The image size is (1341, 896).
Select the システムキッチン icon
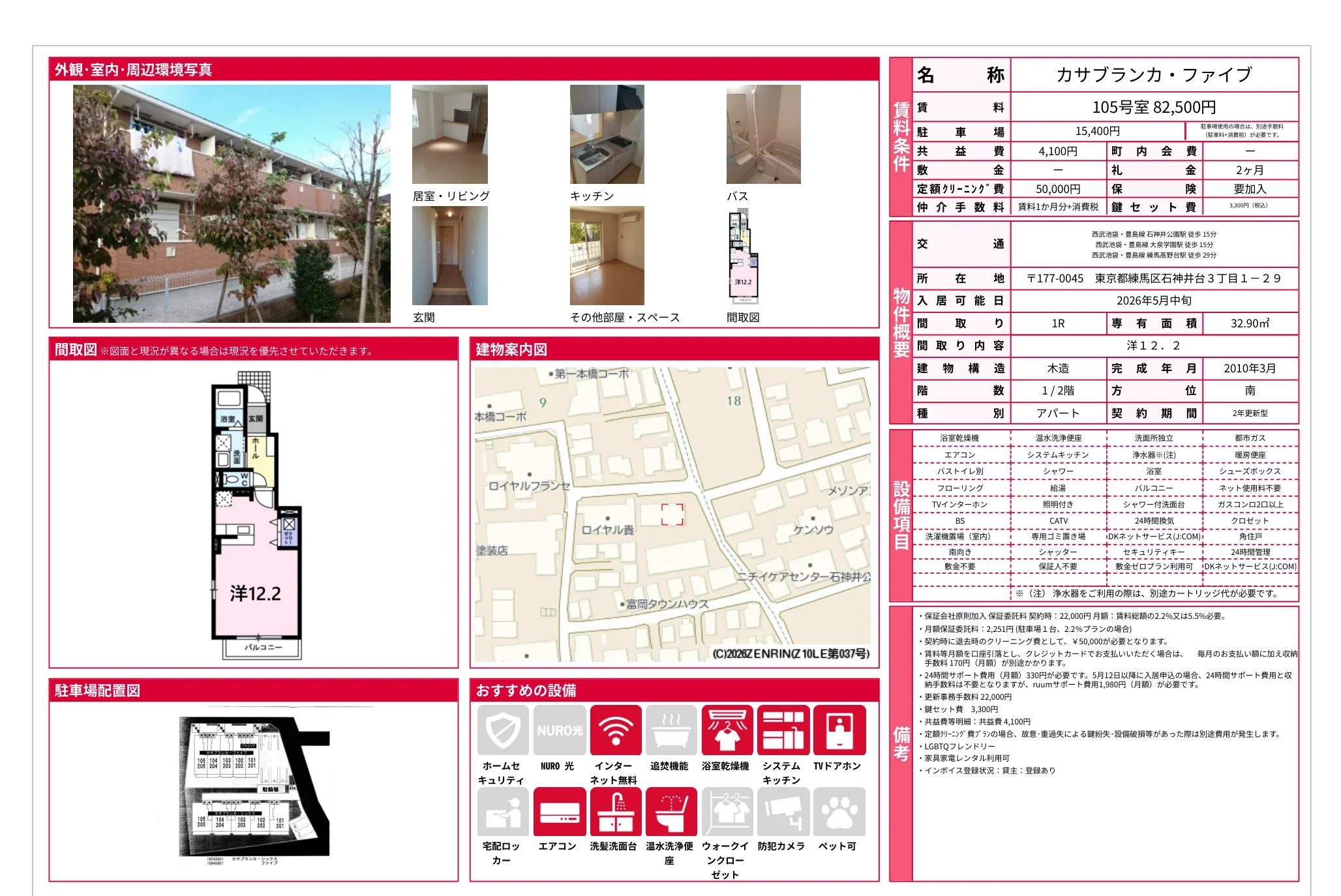pyautogui.click(x=783, y=730)
